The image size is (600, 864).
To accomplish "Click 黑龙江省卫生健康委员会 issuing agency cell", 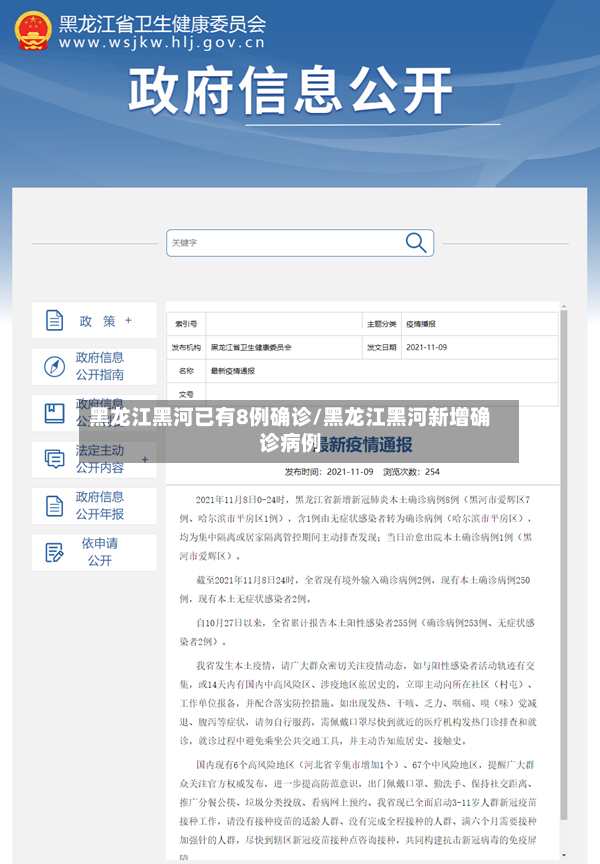I will (284, 347).
